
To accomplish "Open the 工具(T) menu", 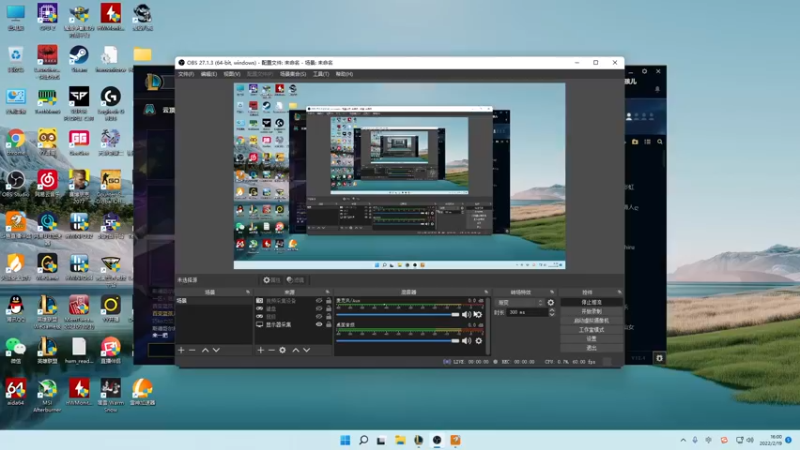I will (x=320, y=74).
